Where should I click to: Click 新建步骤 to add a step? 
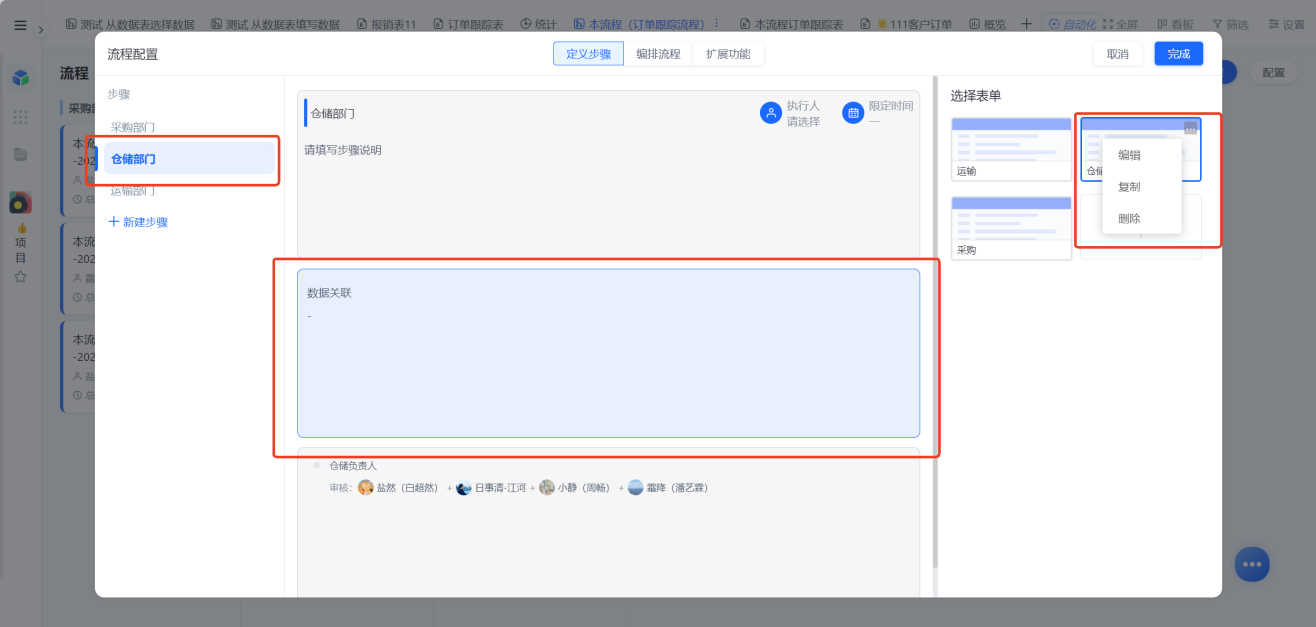click(x=138, y=222)
